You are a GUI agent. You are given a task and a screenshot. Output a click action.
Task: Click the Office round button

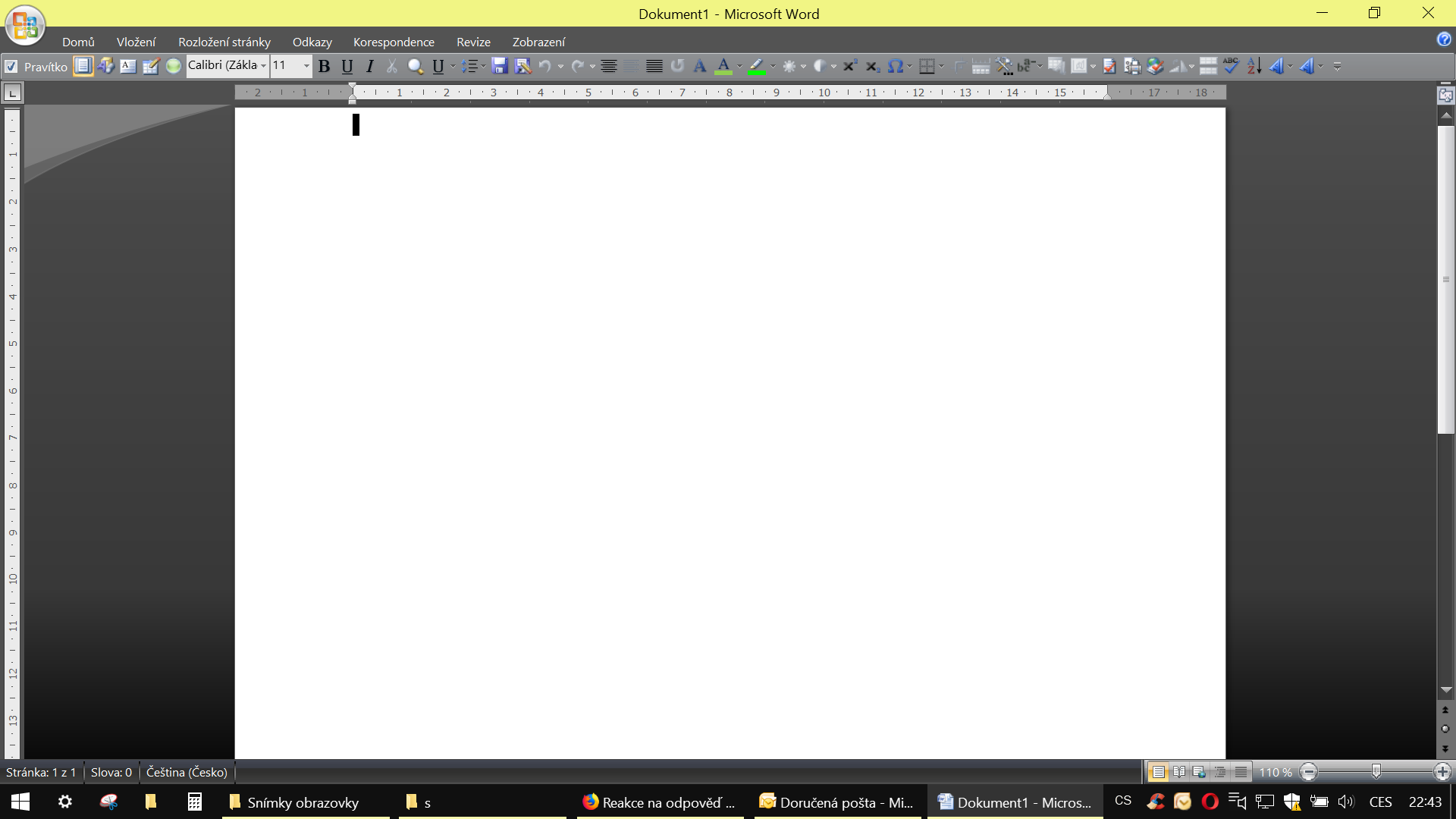pyautogui.click(x=25, y=25)
